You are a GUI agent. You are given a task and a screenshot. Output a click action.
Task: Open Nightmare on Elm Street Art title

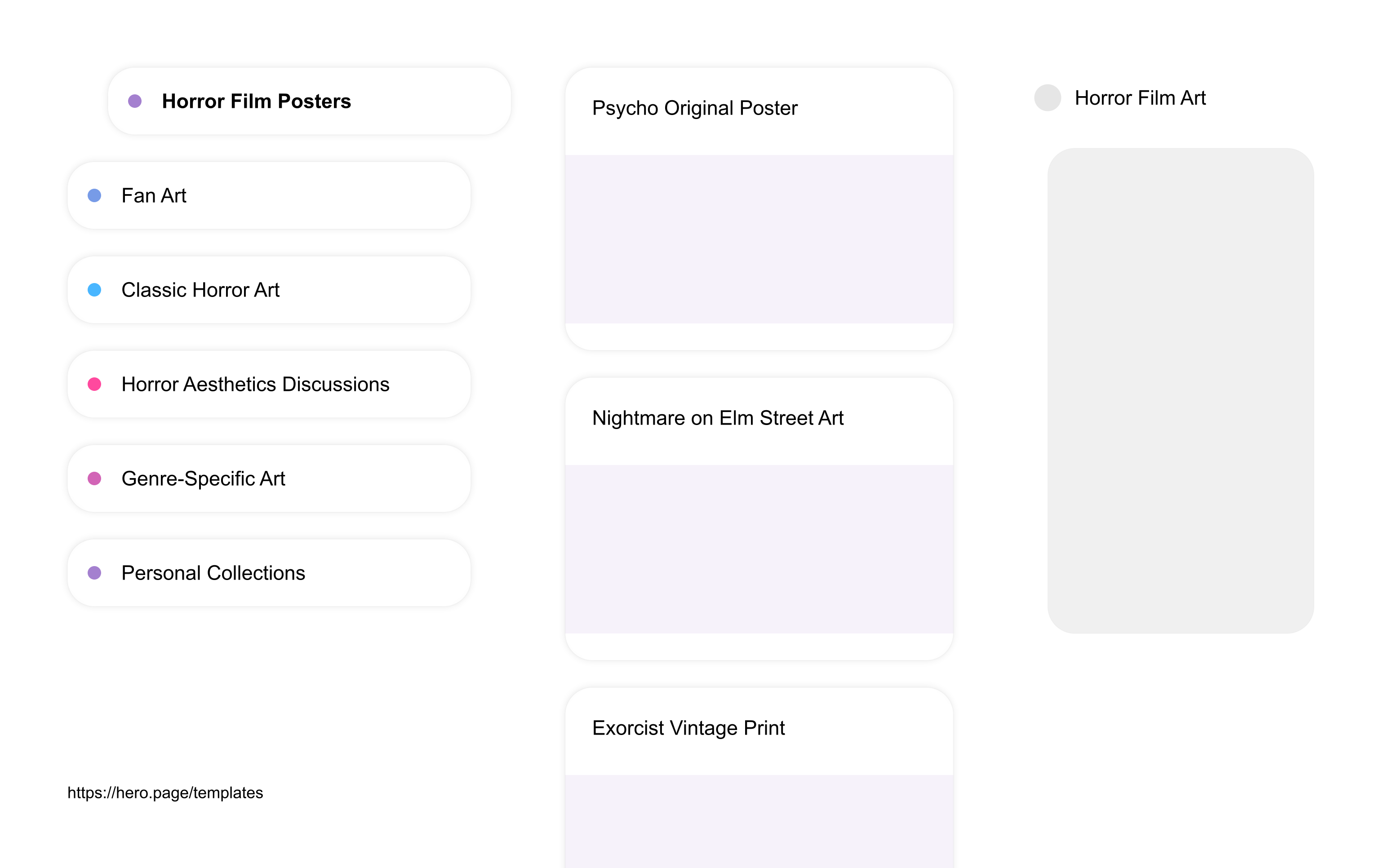coord(717,418)
